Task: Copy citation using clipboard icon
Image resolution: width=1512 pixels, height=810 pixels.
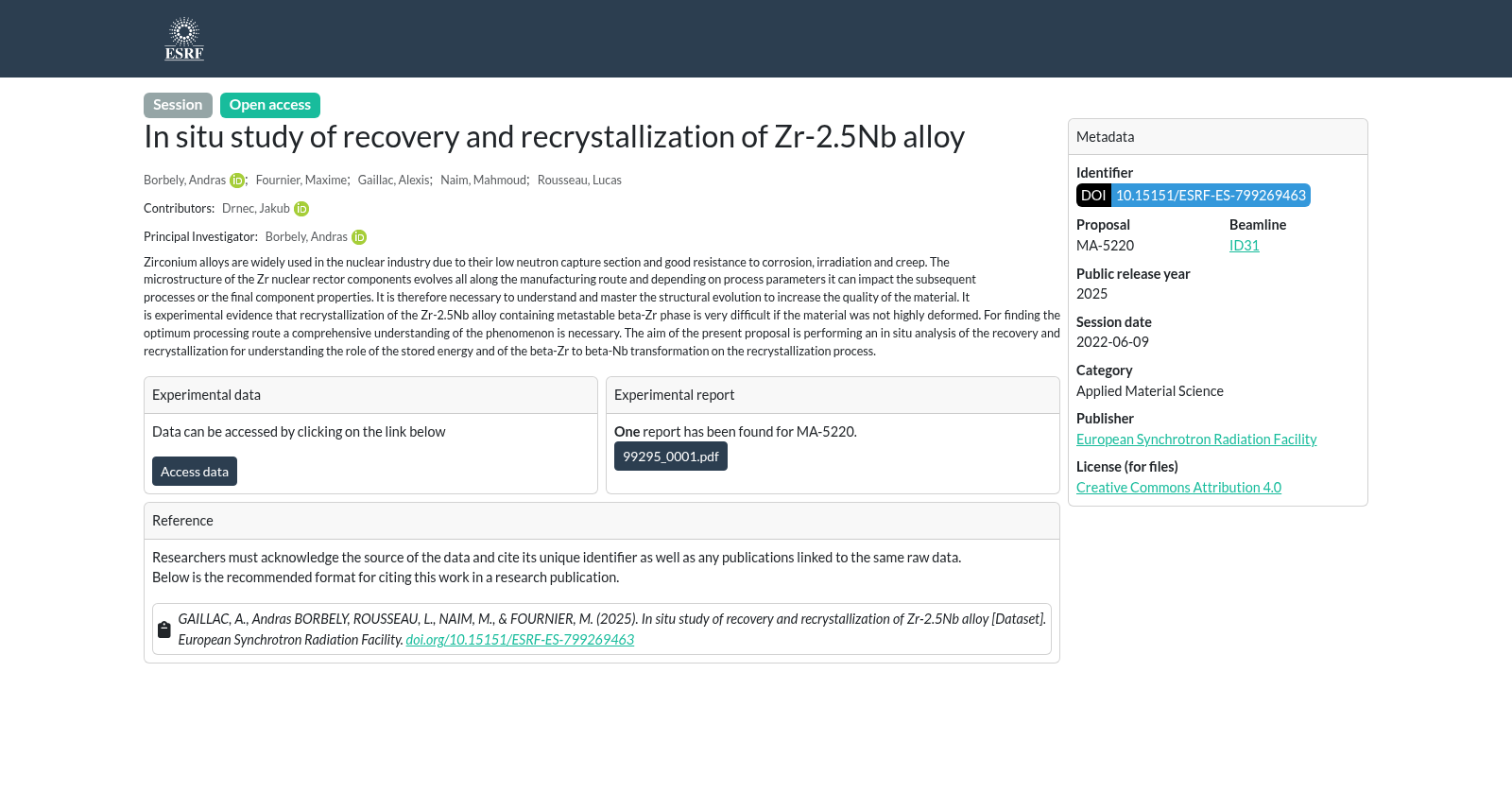Action: [163, 629]
